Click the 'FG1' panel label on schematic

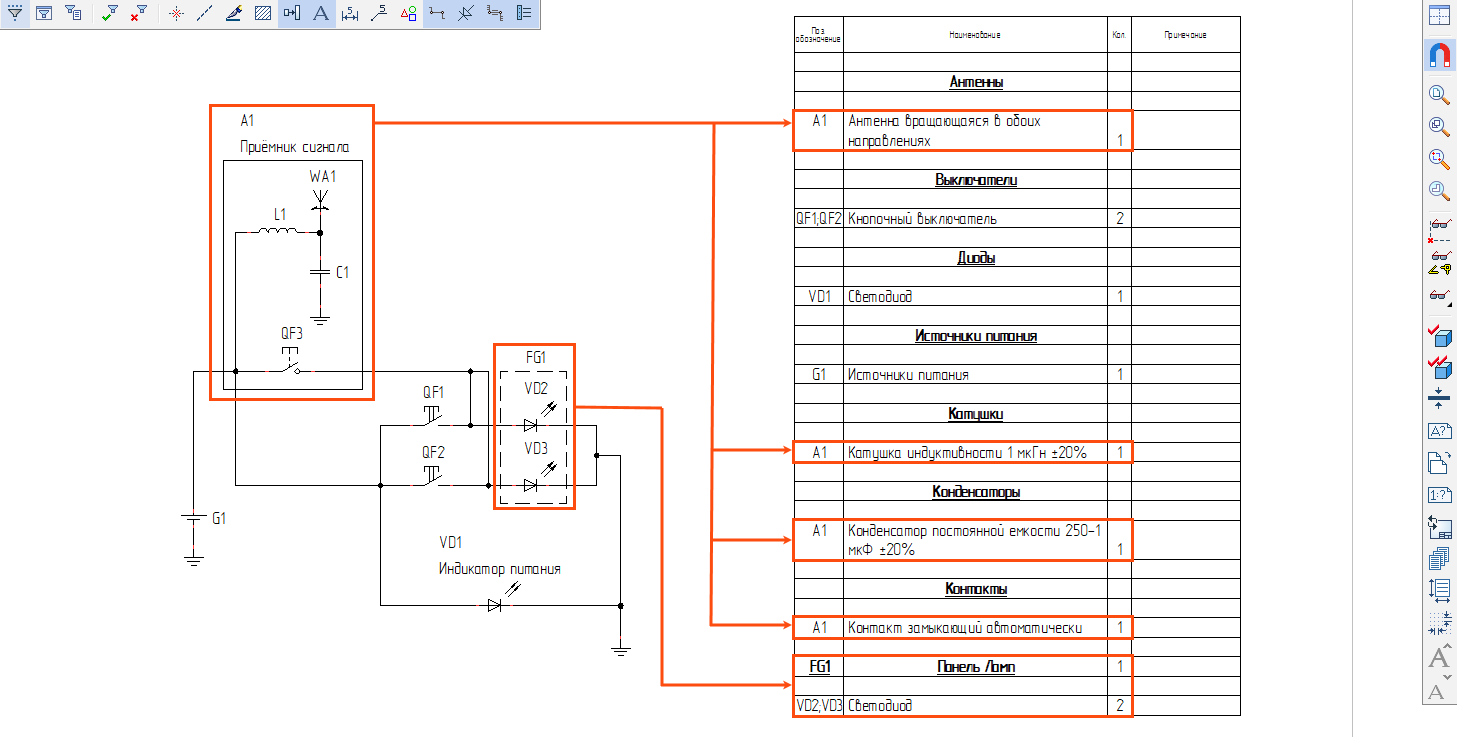point(535,358)
